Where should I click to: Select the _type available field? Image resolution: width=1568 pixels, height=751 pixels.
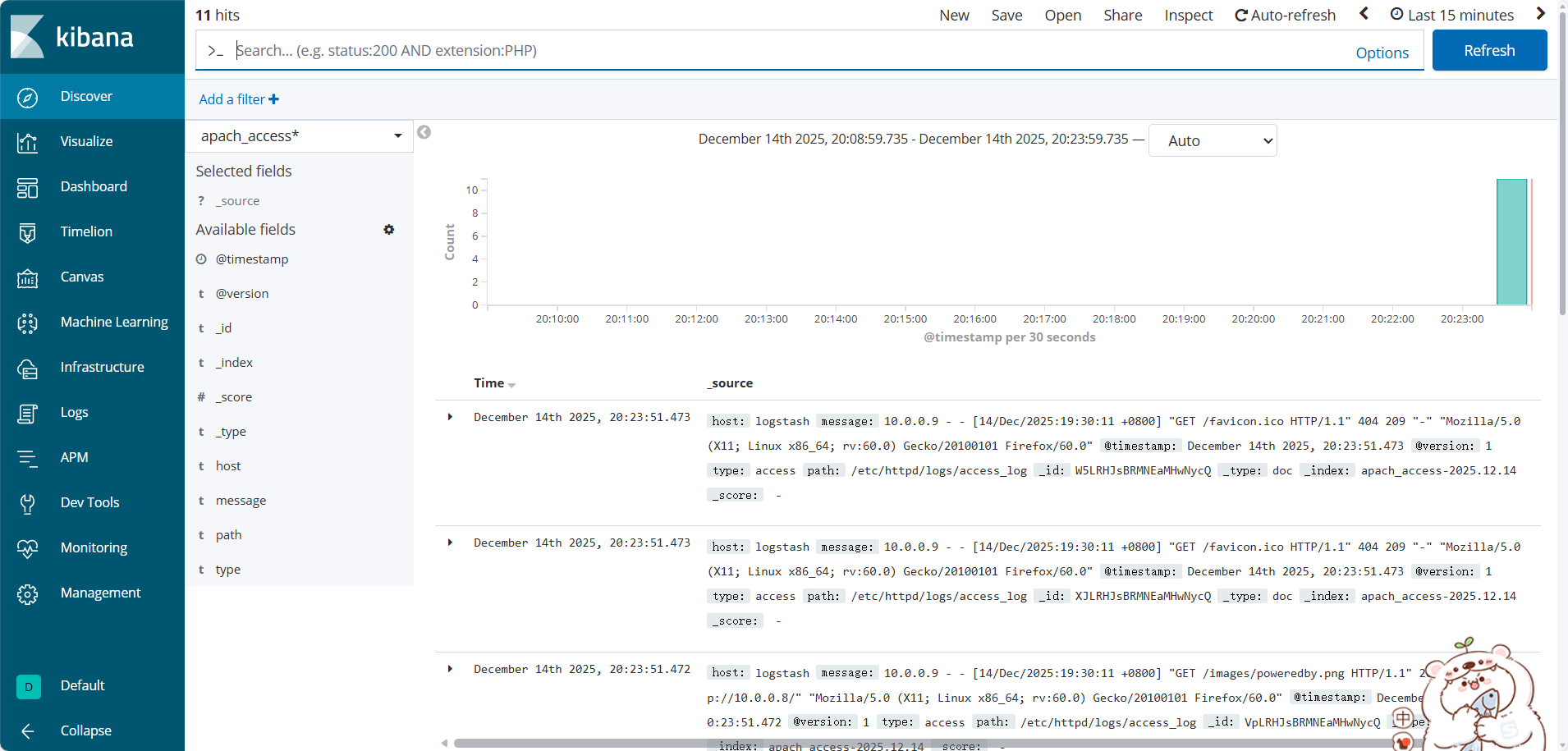tap(231, 432)
